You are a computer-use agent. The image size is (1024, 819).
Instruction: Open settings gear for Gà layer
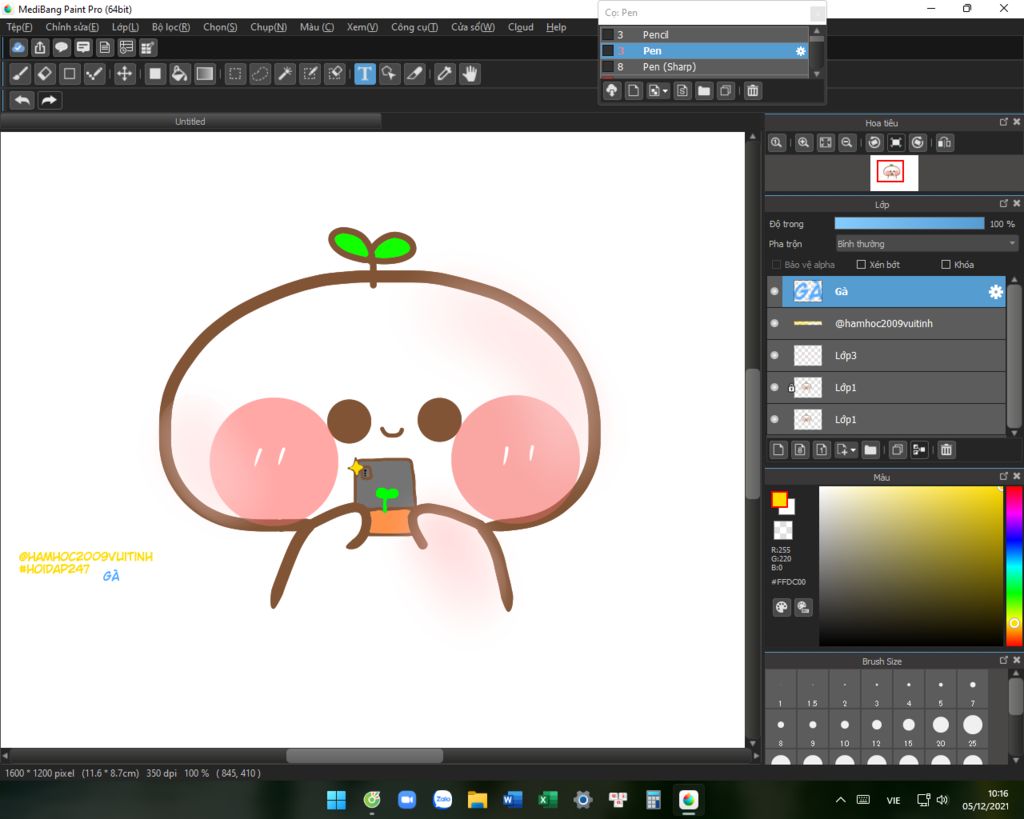[995, 292]
